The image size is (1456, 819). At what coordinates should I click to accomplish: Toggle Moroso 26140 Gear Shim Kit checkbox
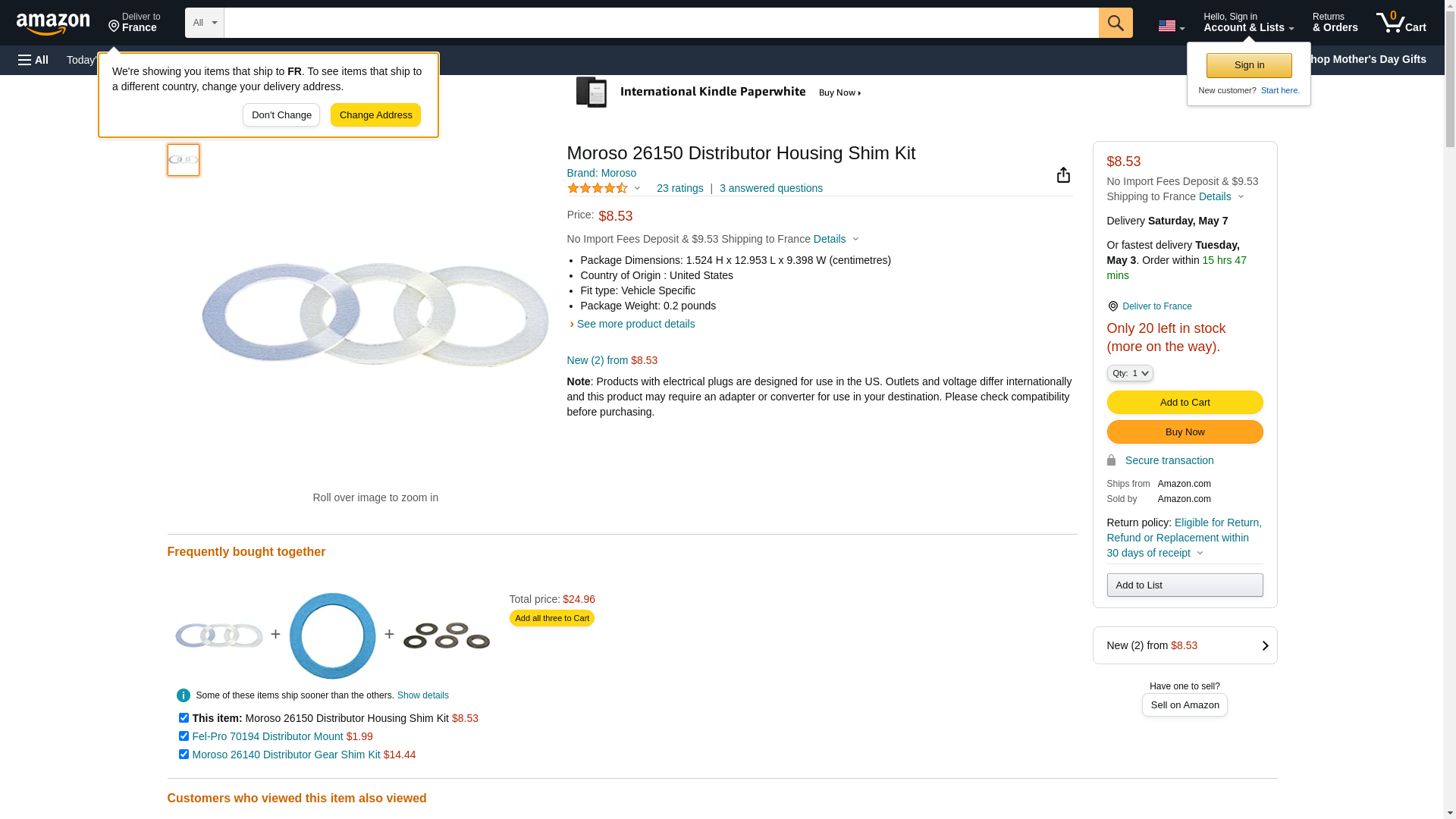tap(184, 754)
